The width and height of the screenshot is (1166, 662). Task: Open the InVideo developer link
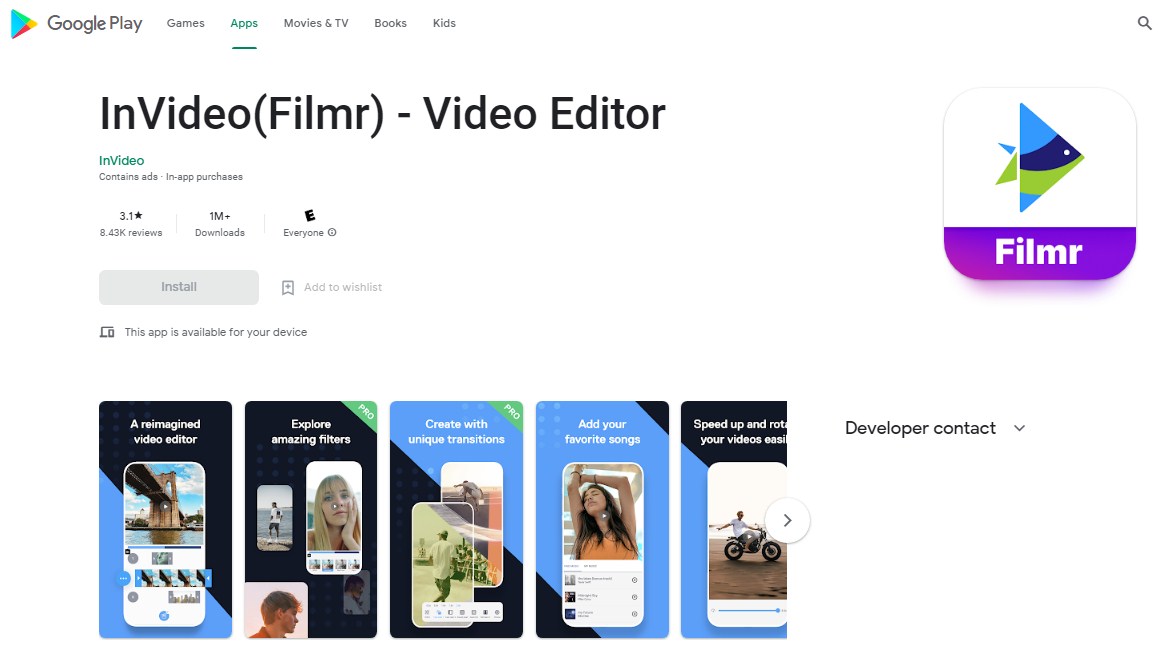pos(121,161)
